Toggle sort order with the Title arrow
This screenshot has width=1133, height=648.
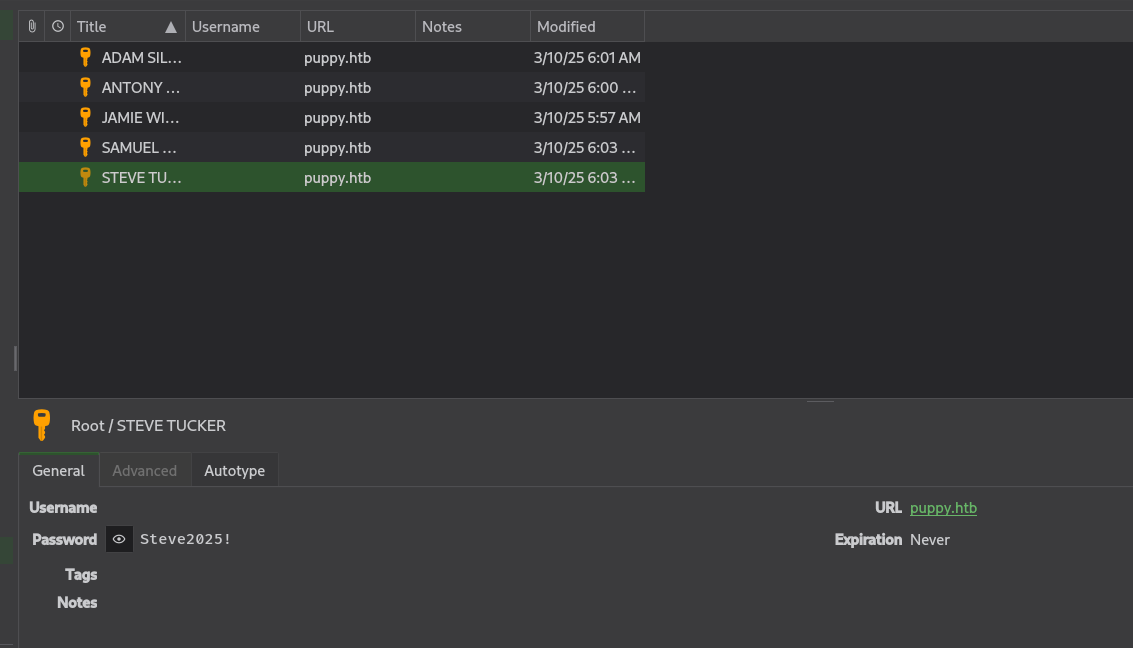(171, 27)
